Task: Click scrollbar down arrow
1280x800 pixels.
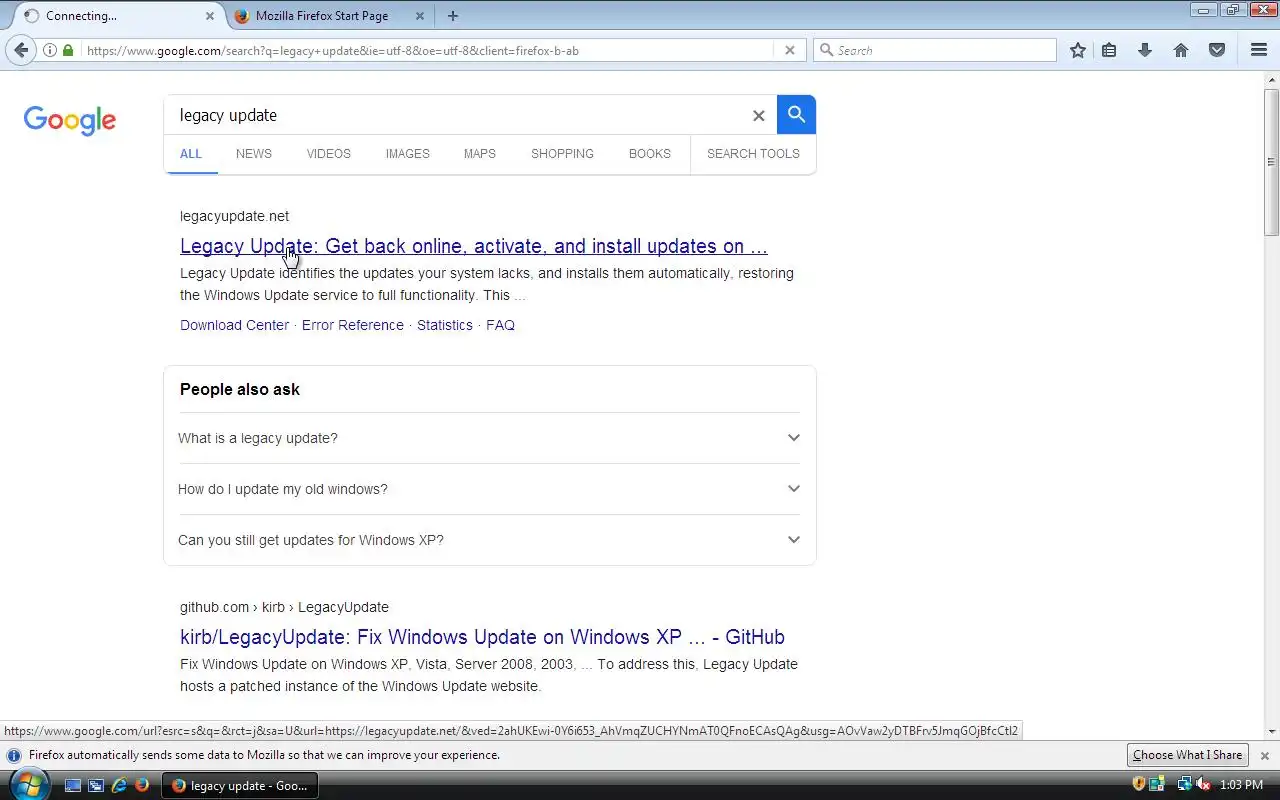Action: (1272, 733)
